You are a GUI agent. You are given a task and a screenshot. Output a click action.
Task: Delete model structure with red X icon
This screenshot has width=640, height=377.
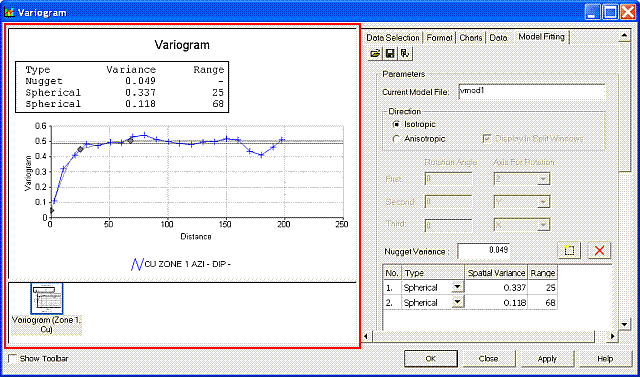599,250
